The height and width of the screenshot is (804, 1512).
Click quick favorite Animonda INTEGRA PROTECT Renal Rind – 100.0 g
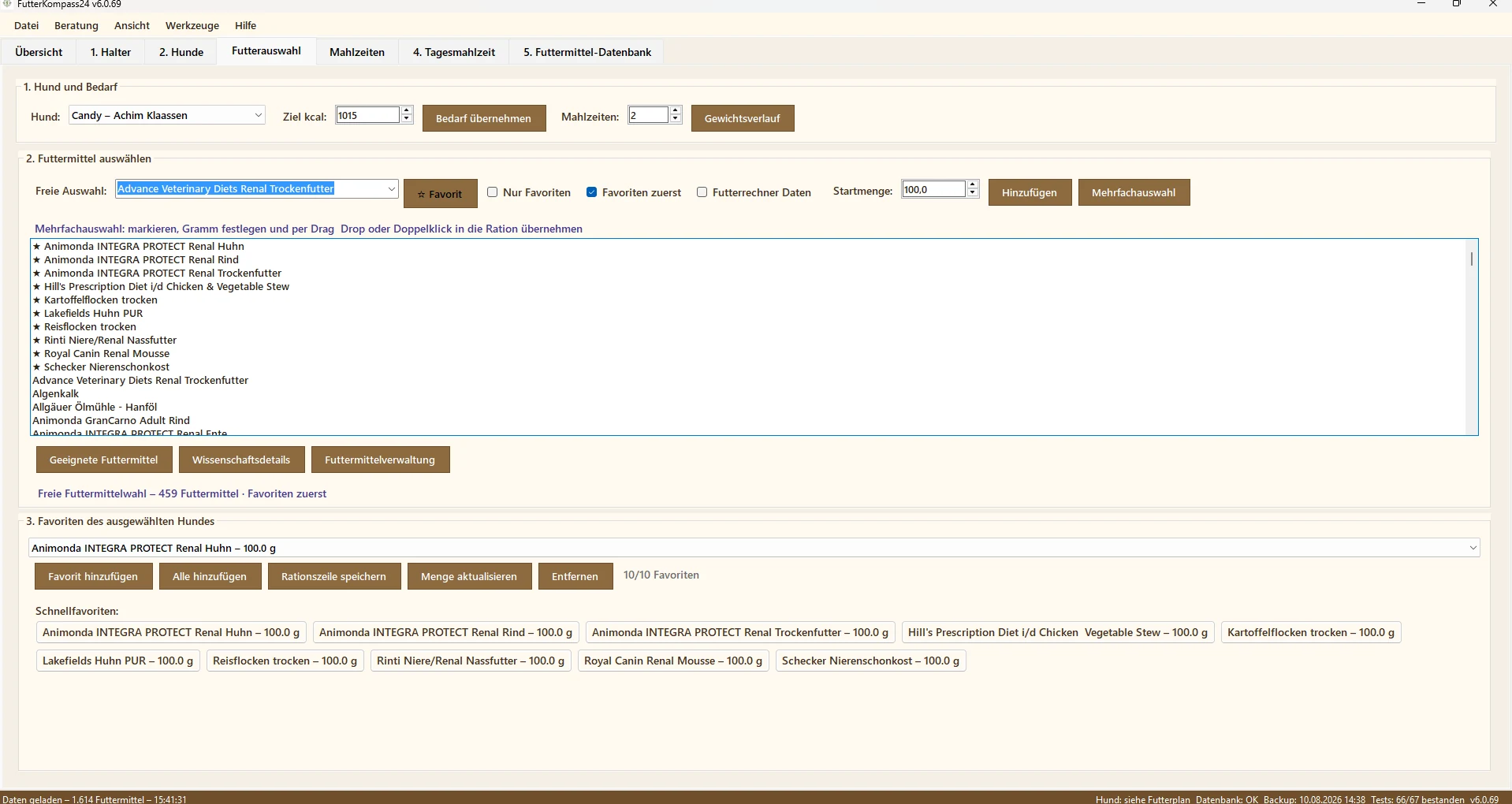click(x=446, y=632)
